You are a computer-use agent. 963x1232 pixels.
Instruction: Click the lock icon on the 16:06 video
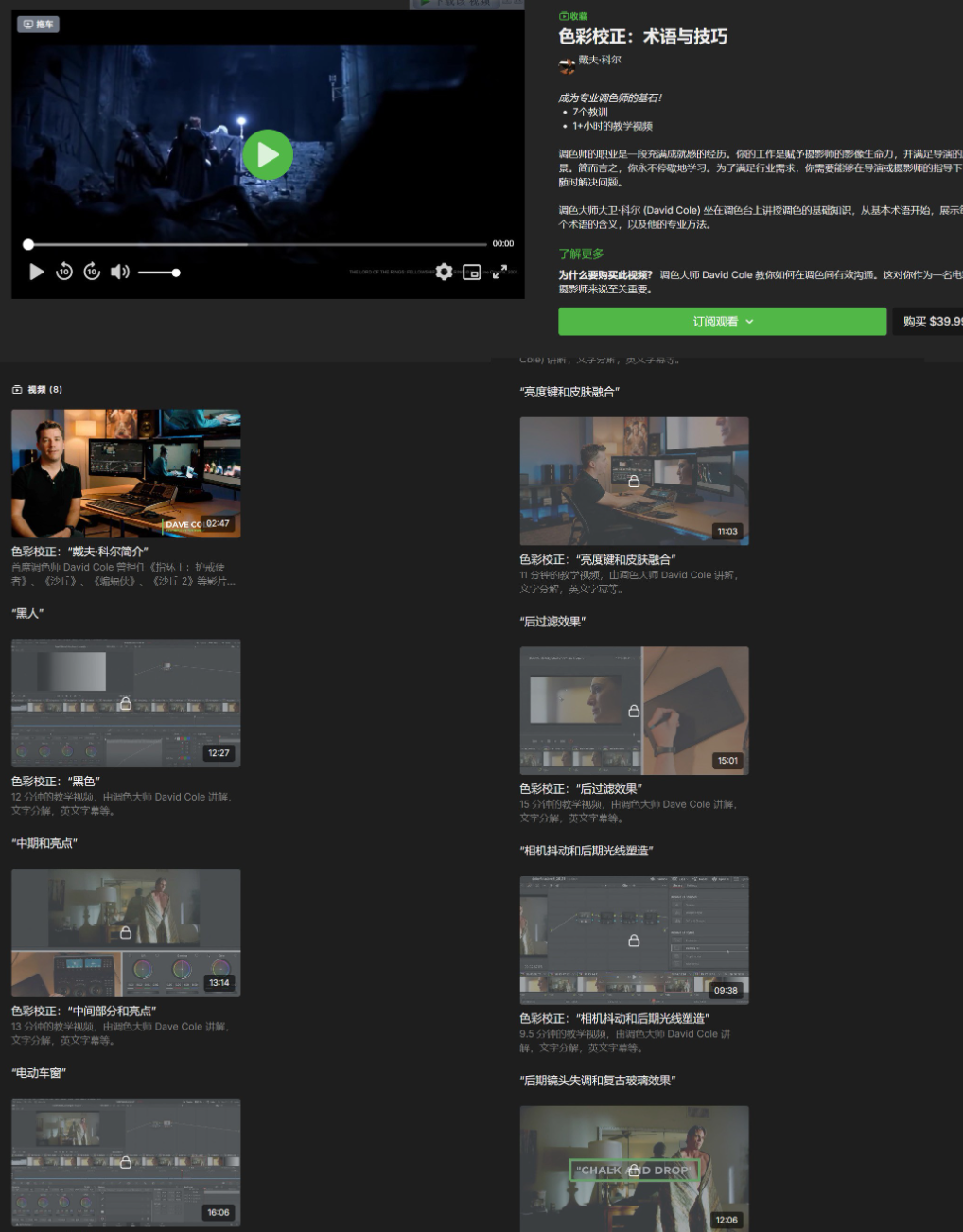[125, 1163]
